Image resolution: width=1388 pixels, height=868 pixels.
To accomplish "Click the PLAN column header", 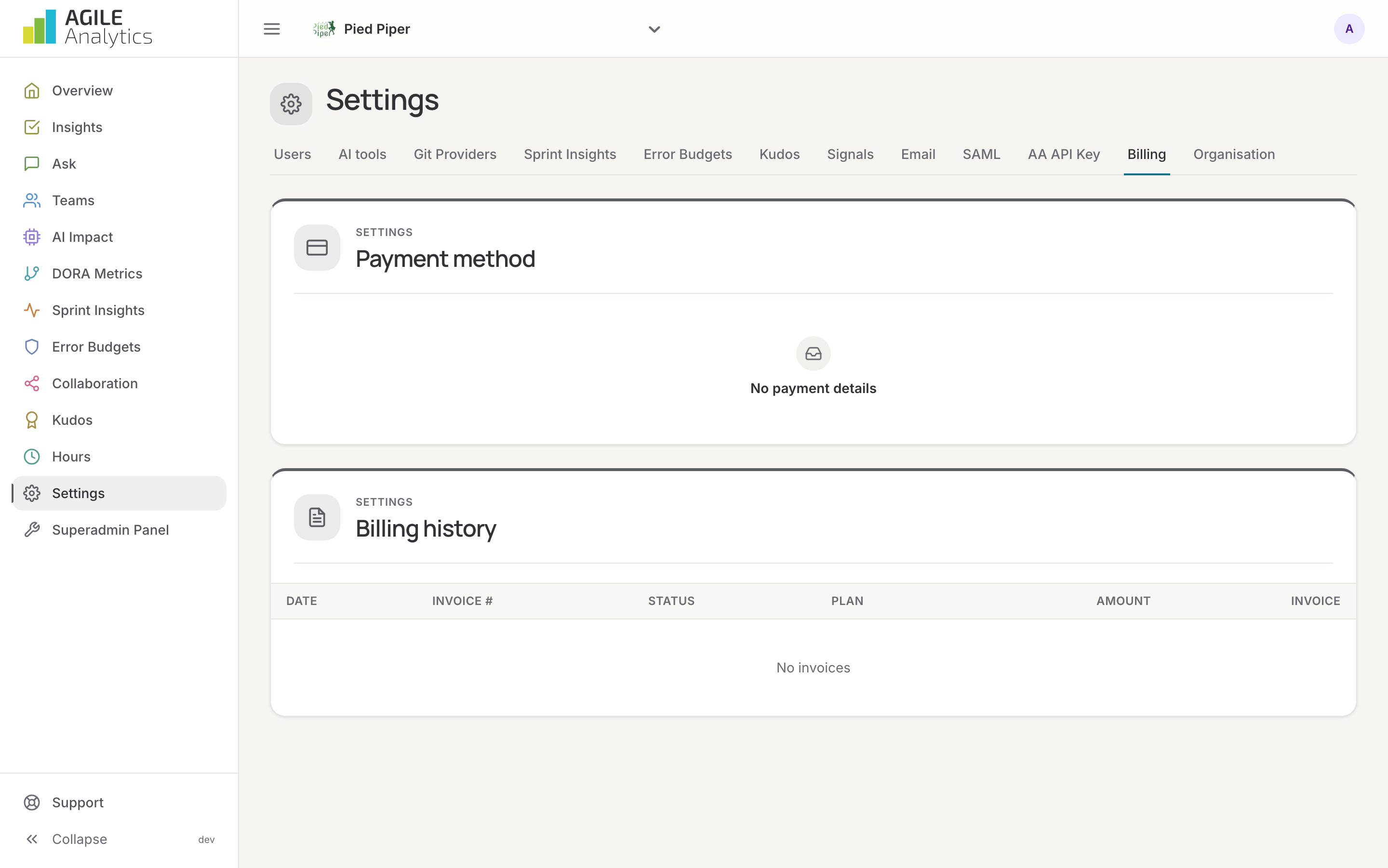I will coord(847,601).
